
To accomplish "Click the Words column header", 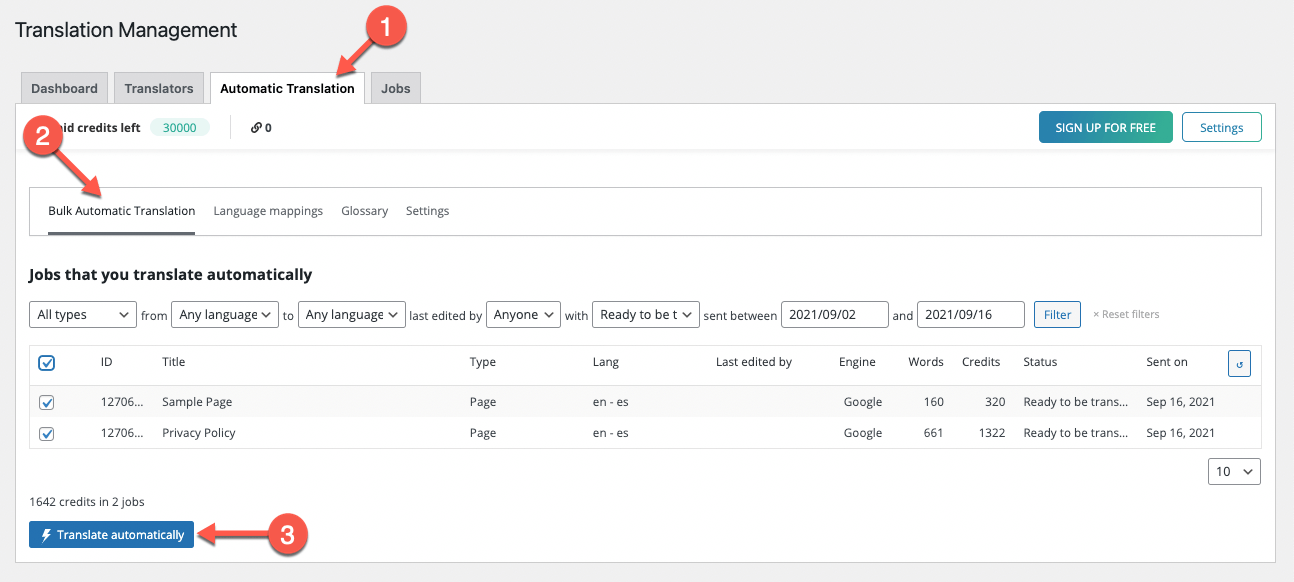I will (926, 362).
